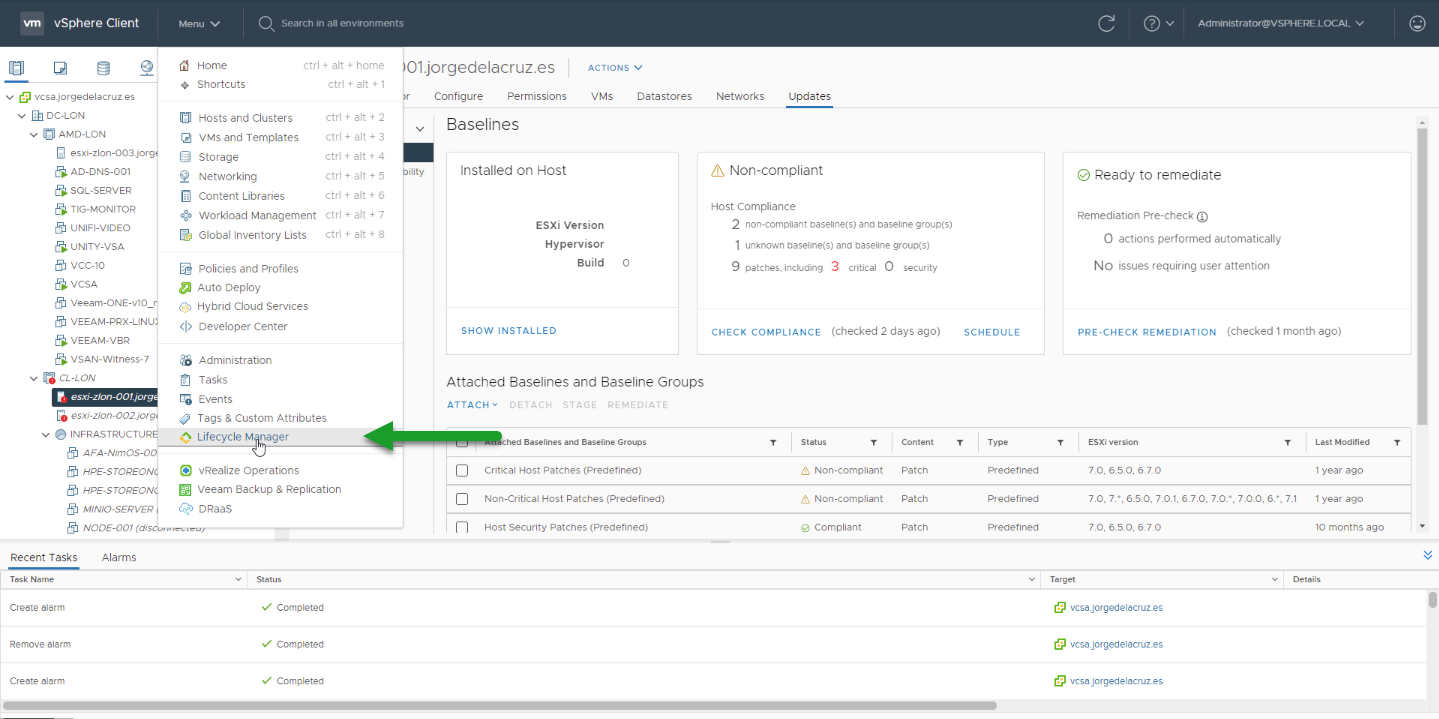Select VSAN-Witness-7 in the tree

pos(109,359)
